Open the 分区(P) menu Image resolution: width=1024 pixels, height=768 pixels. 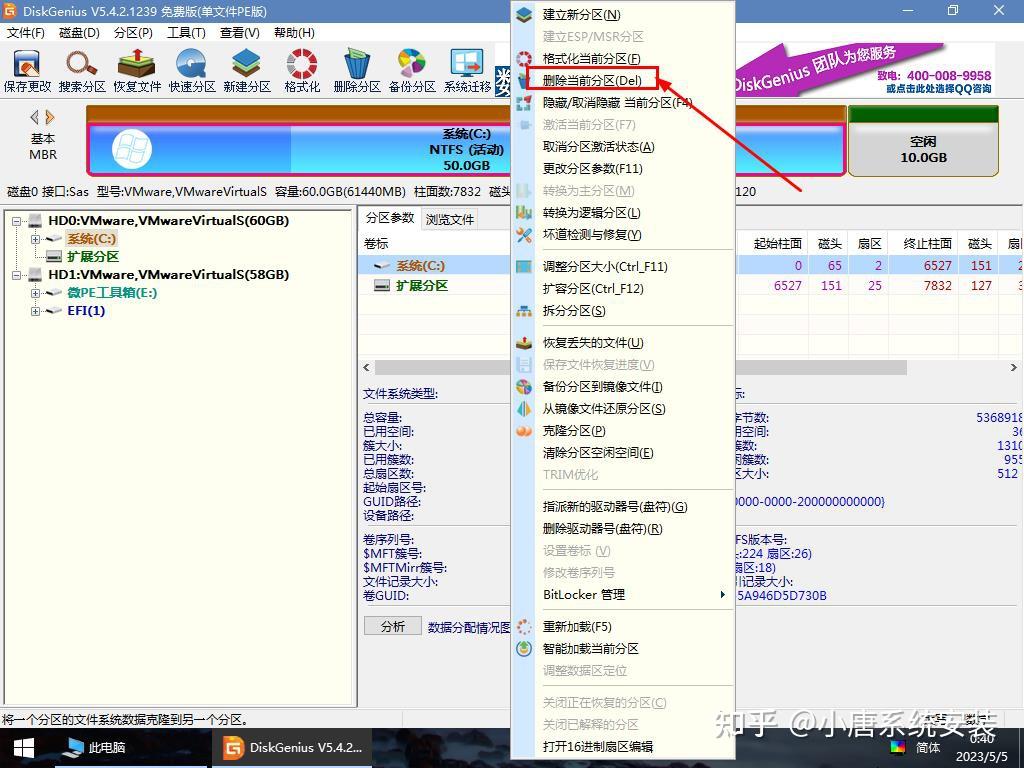coord(133,33)
